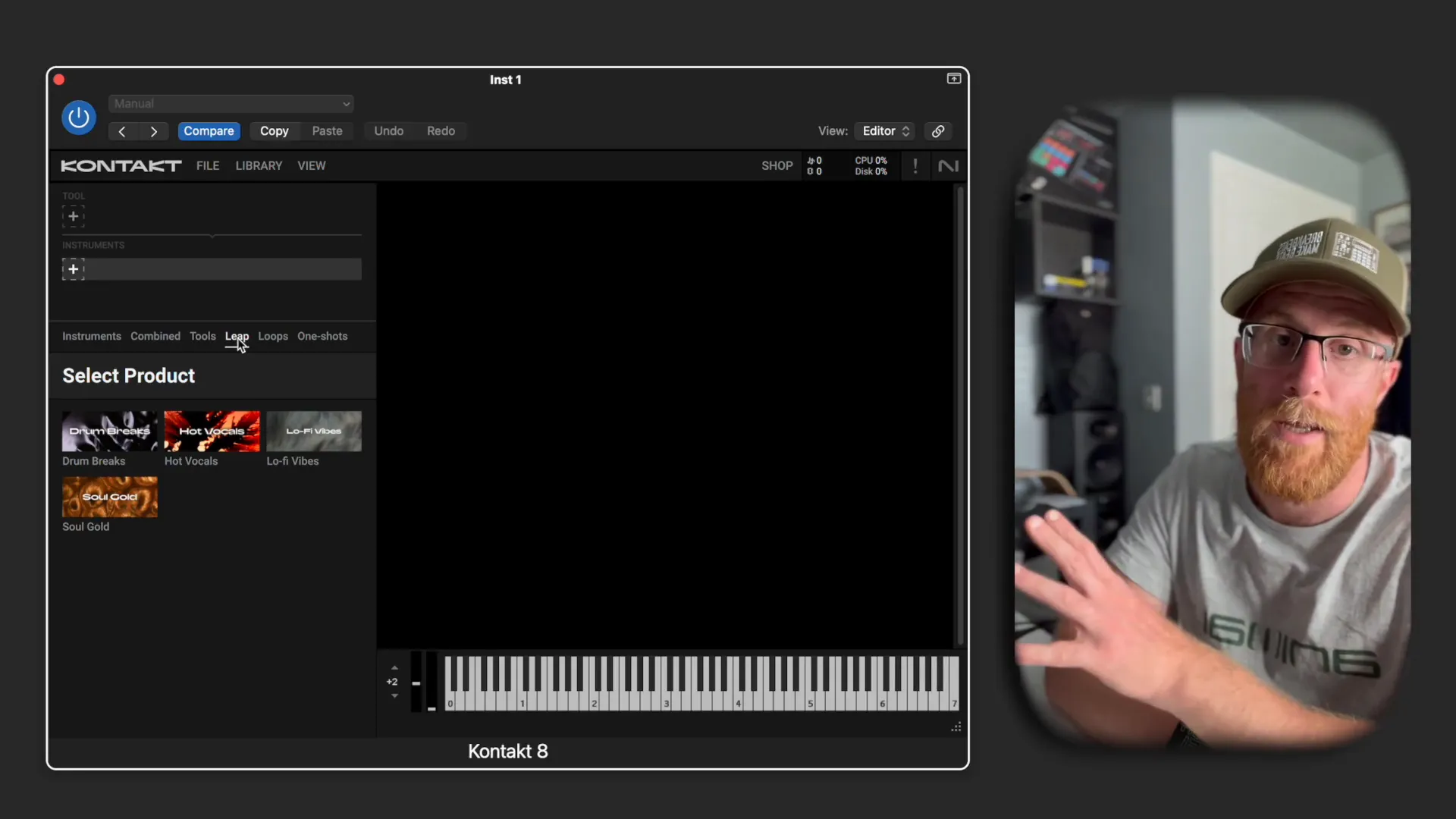
Task: Click the window pop-out icon at top right
Action: 954,79
